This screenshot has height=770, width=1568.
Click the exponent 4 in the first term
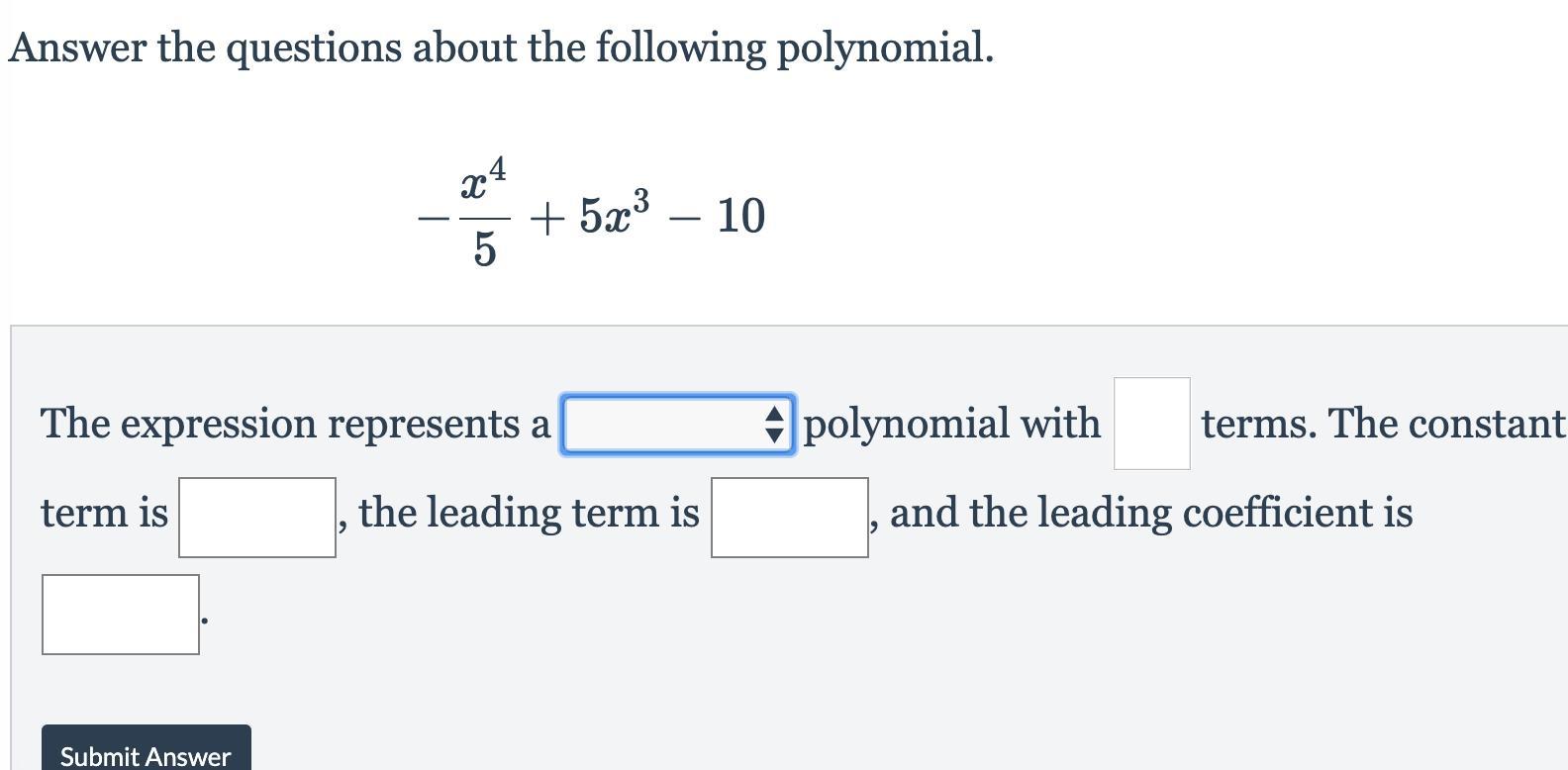click(x=497, y=169)
